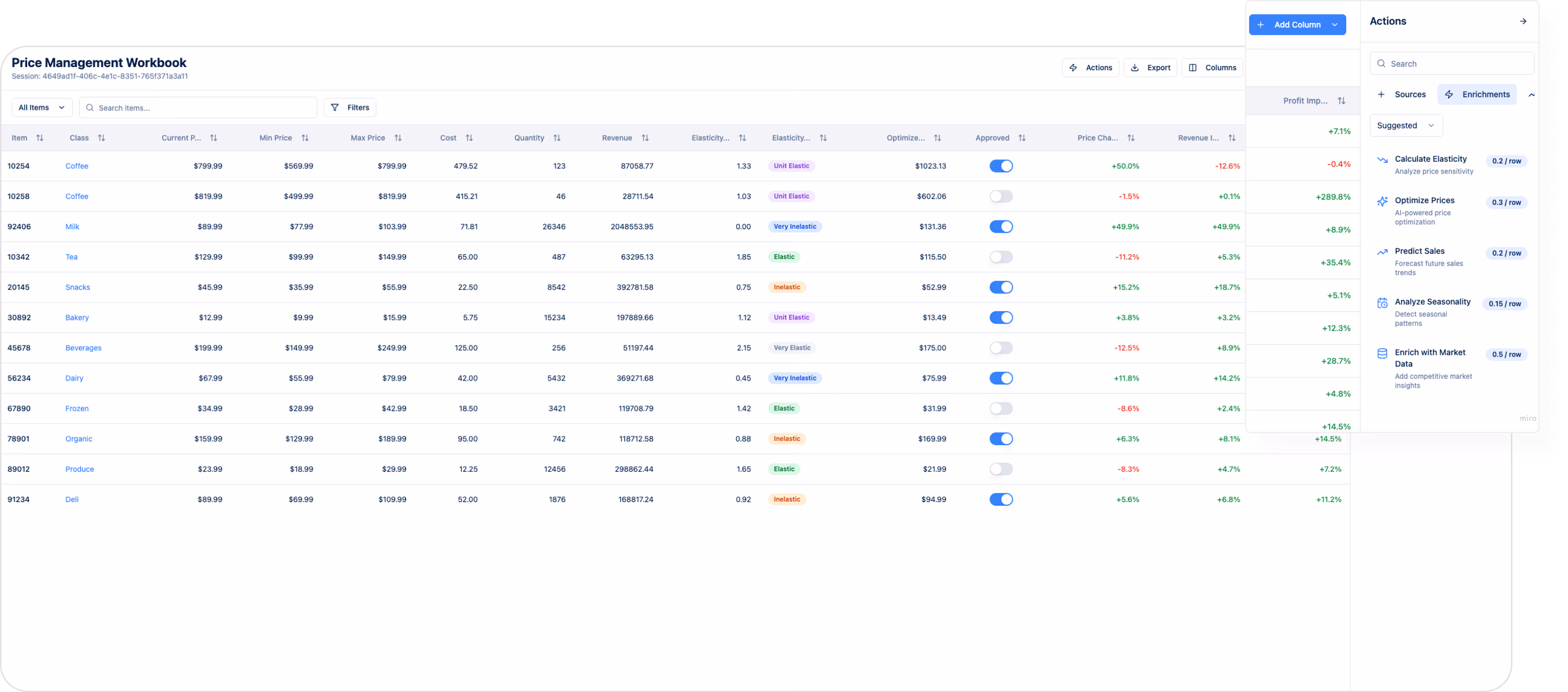Viewport: 1568px width, 692px height.
Task: Click the Enrich with Market Data database icon
Action: (x=1382, y=353)
